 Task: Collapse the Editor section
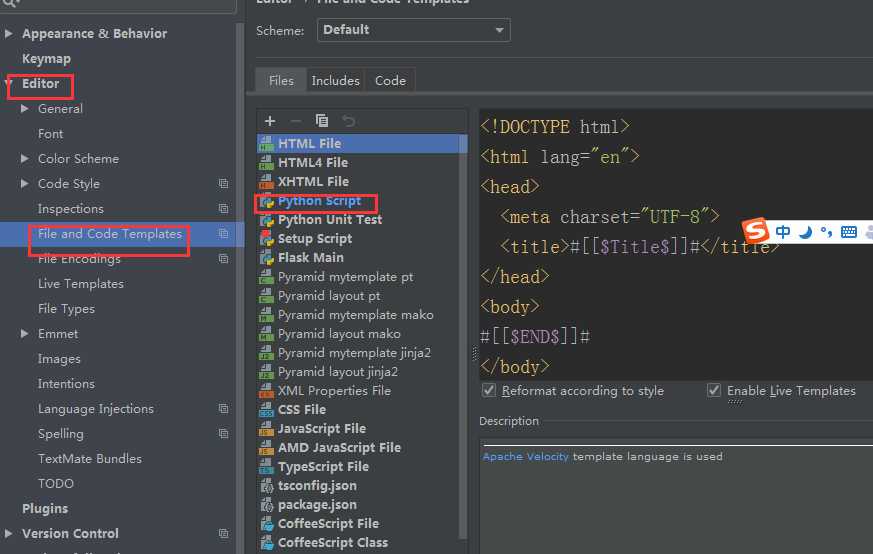point(8,84)
